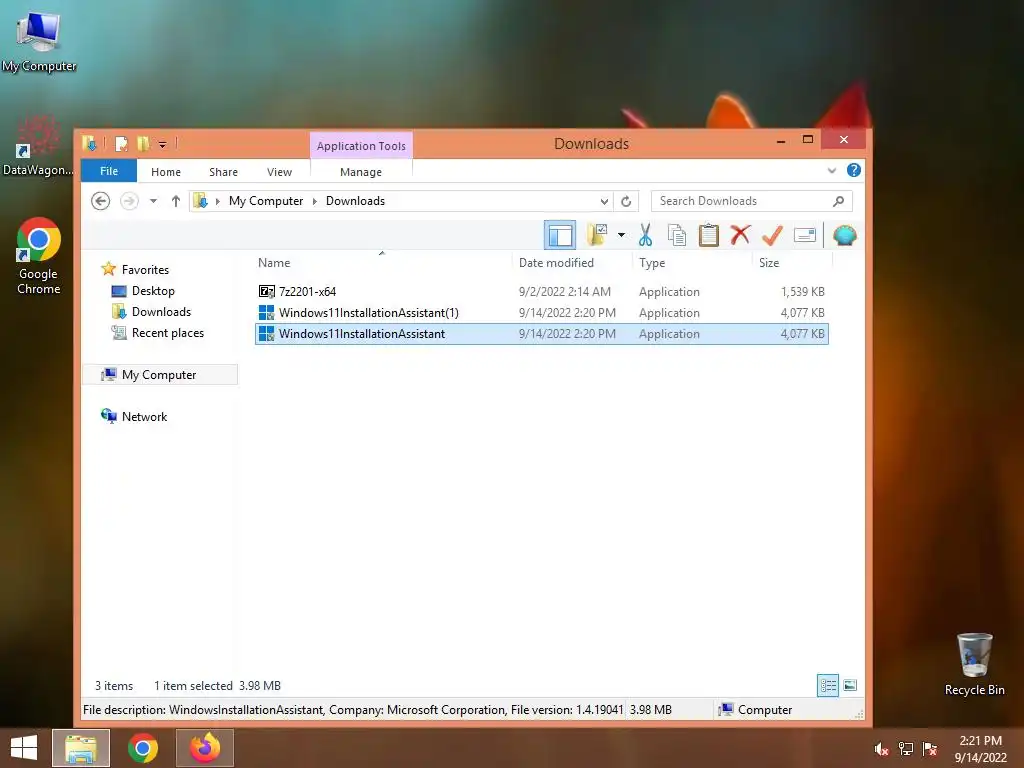Click quick access Properties icon in title bar
The image size is (1024, 768).
[121, 144]
